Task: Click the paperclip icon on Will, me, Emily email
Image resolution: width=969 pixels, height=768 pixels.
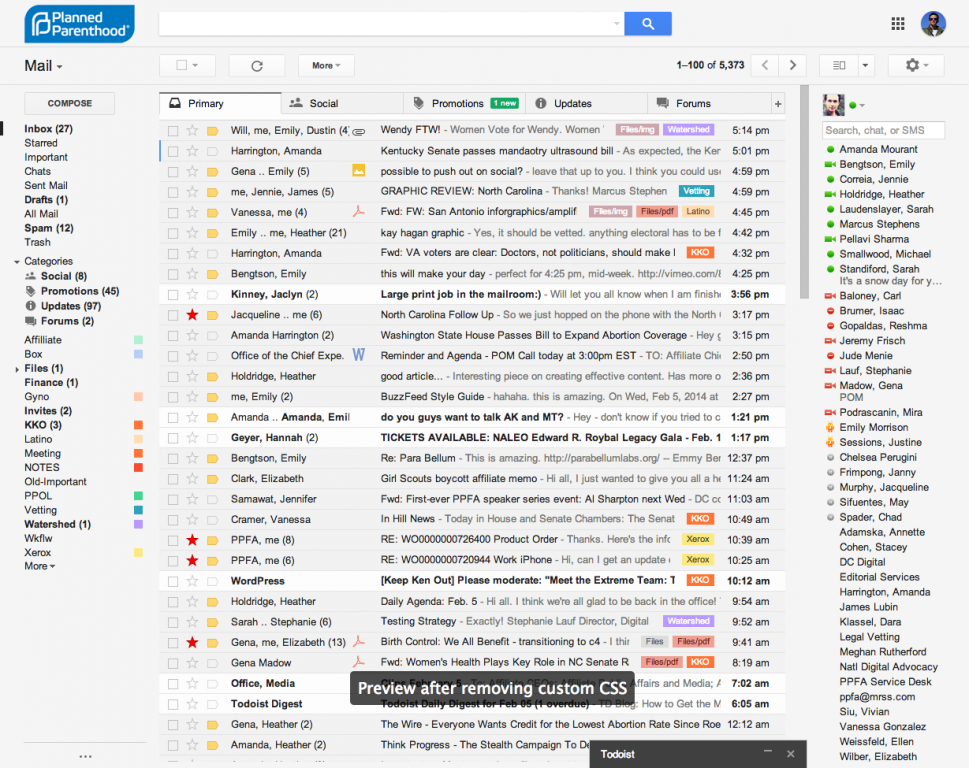Action: point(358,131)
